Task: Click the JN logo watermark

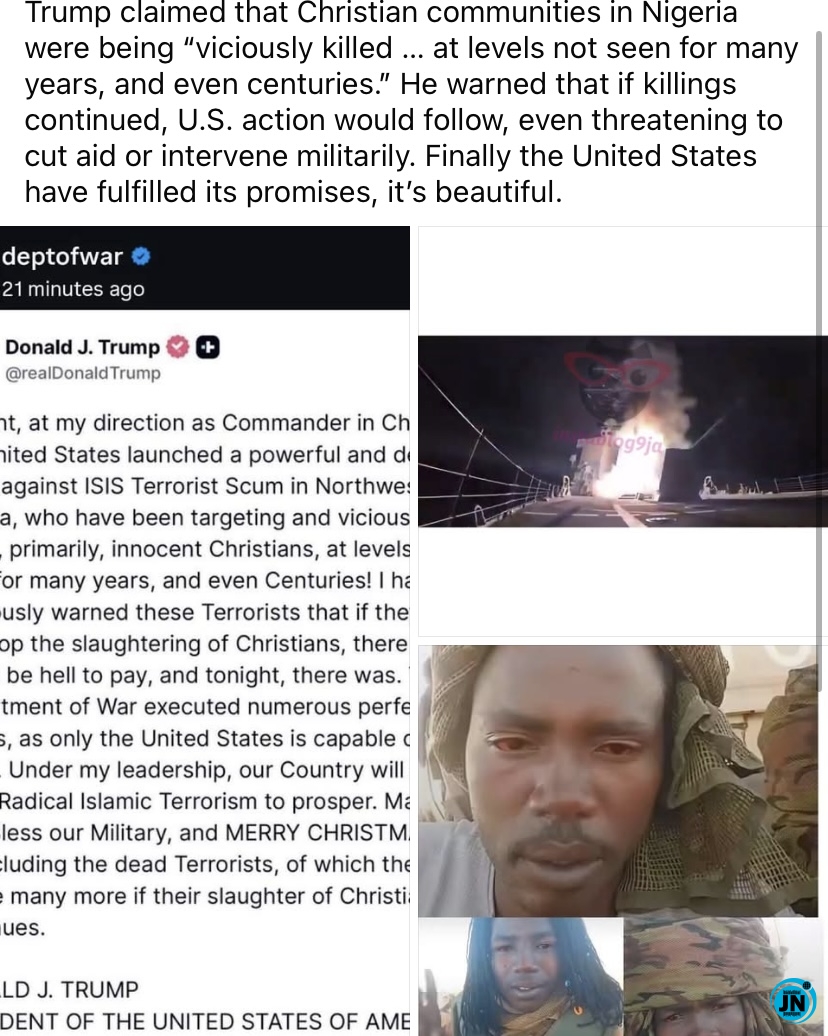Action: click(x=794, y=1002)
